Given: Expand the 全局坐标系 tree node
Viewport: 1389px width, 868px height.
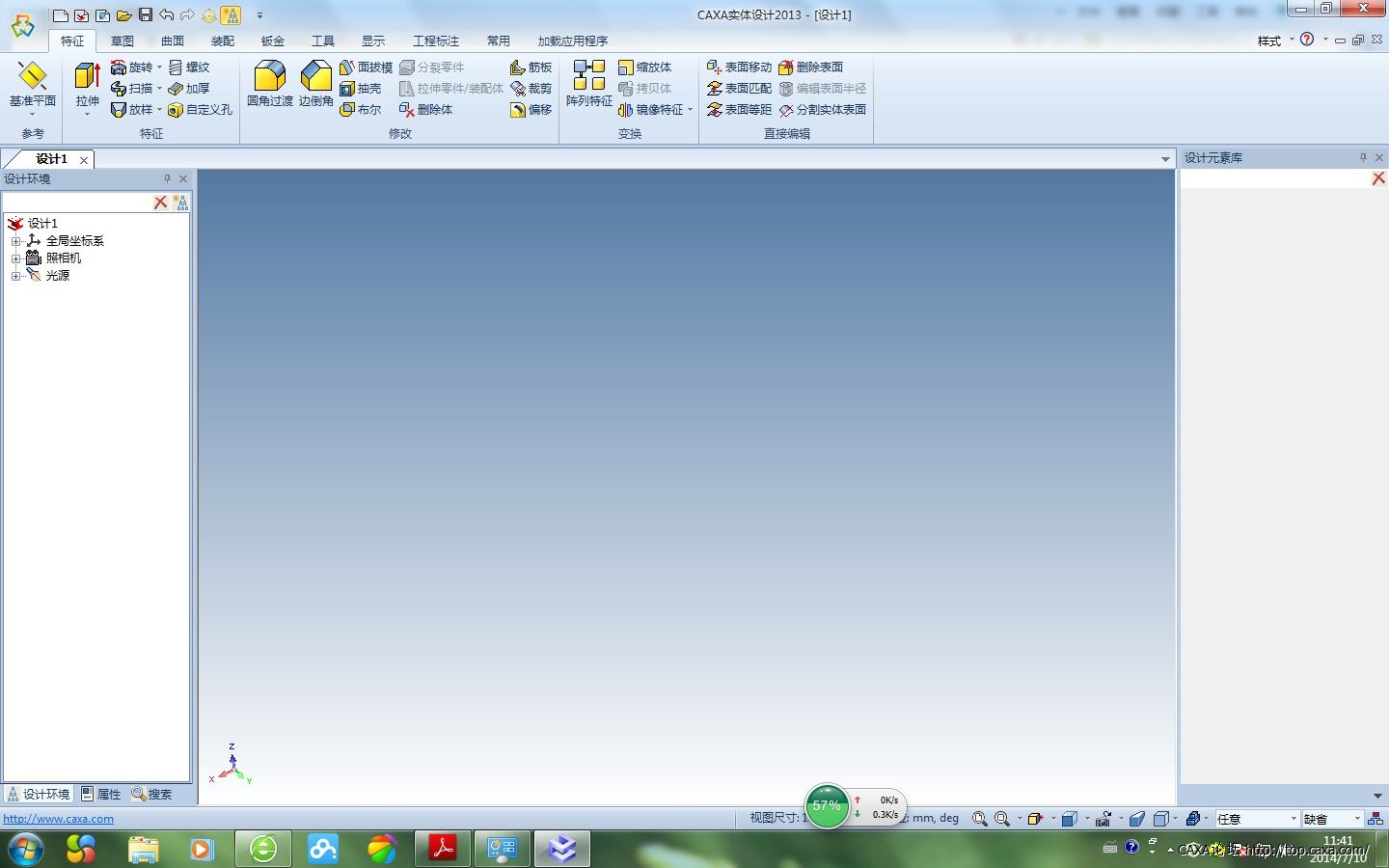Looking at the screenshot, I should (15, 241).
